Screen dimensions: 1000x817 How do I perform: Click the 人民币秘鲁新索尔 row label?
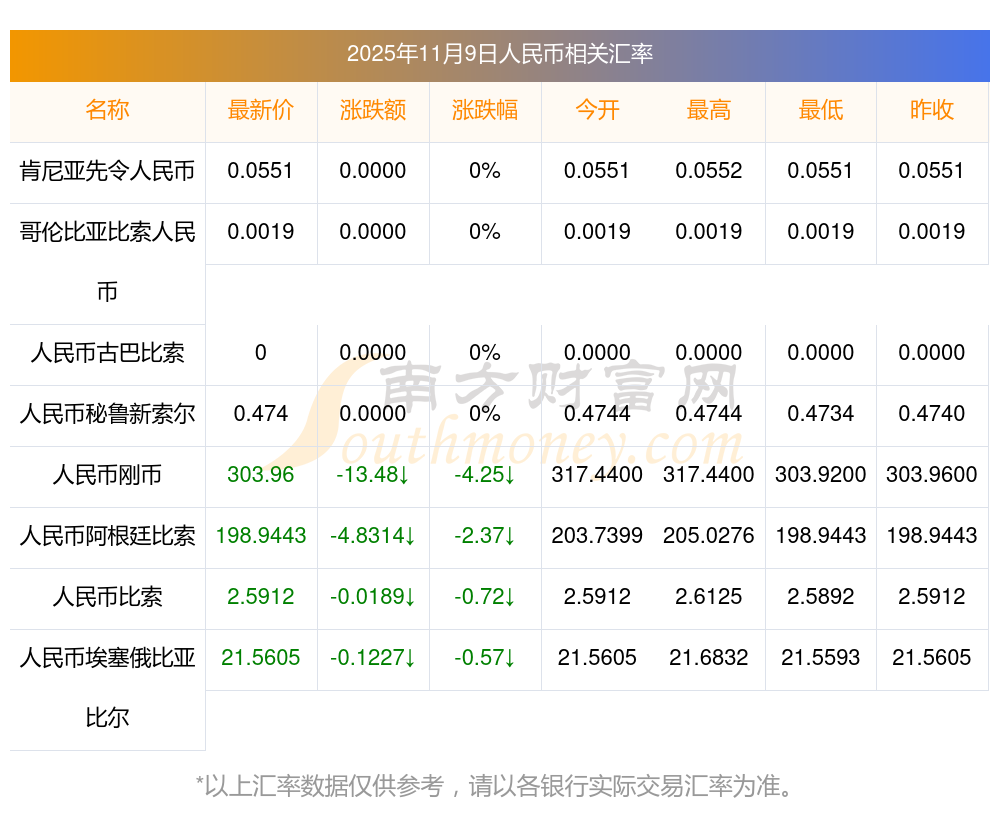[107, 414]
